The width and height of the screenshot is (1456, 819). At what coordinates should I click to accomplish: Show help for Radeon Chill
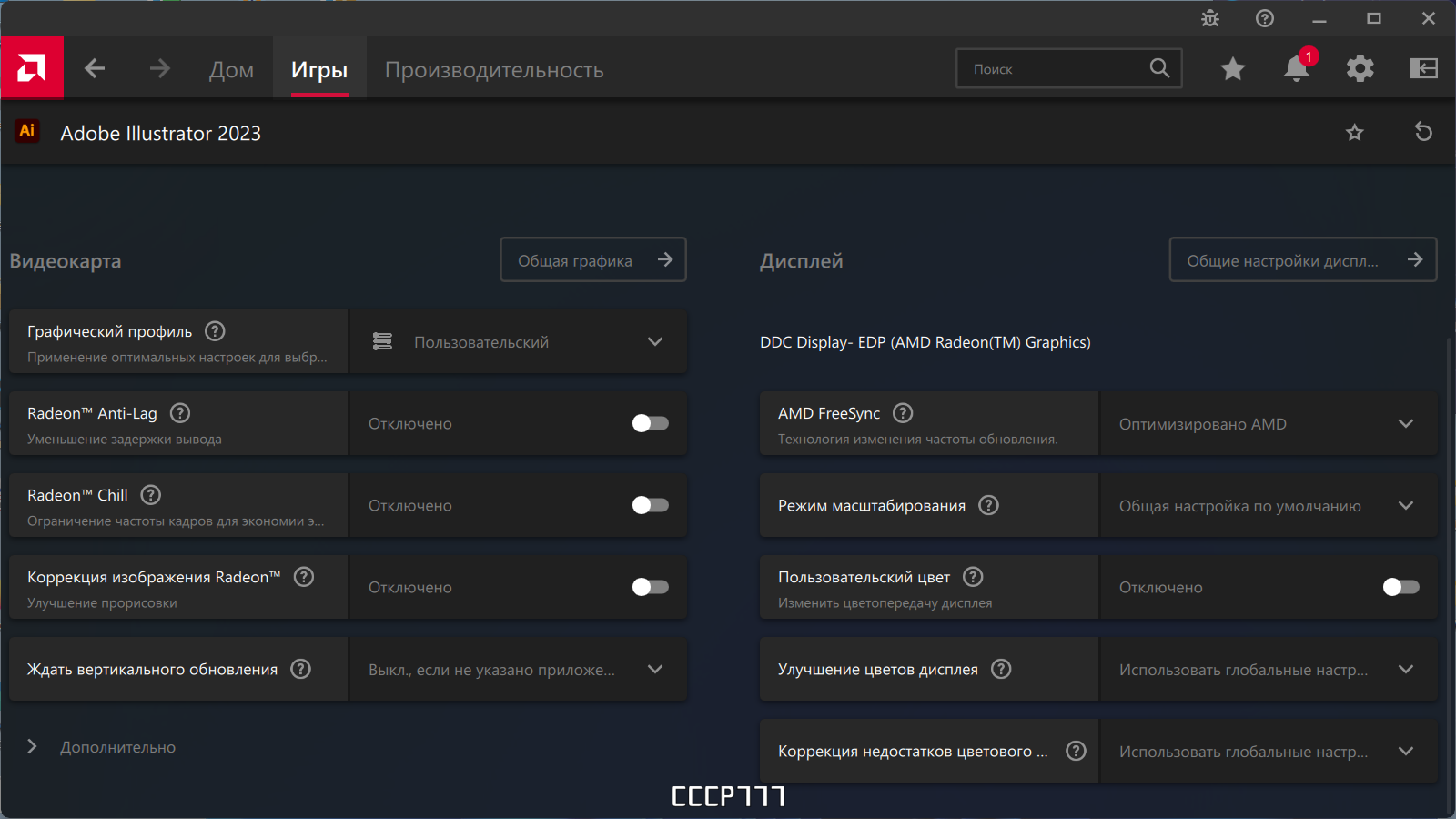point(151,495)
